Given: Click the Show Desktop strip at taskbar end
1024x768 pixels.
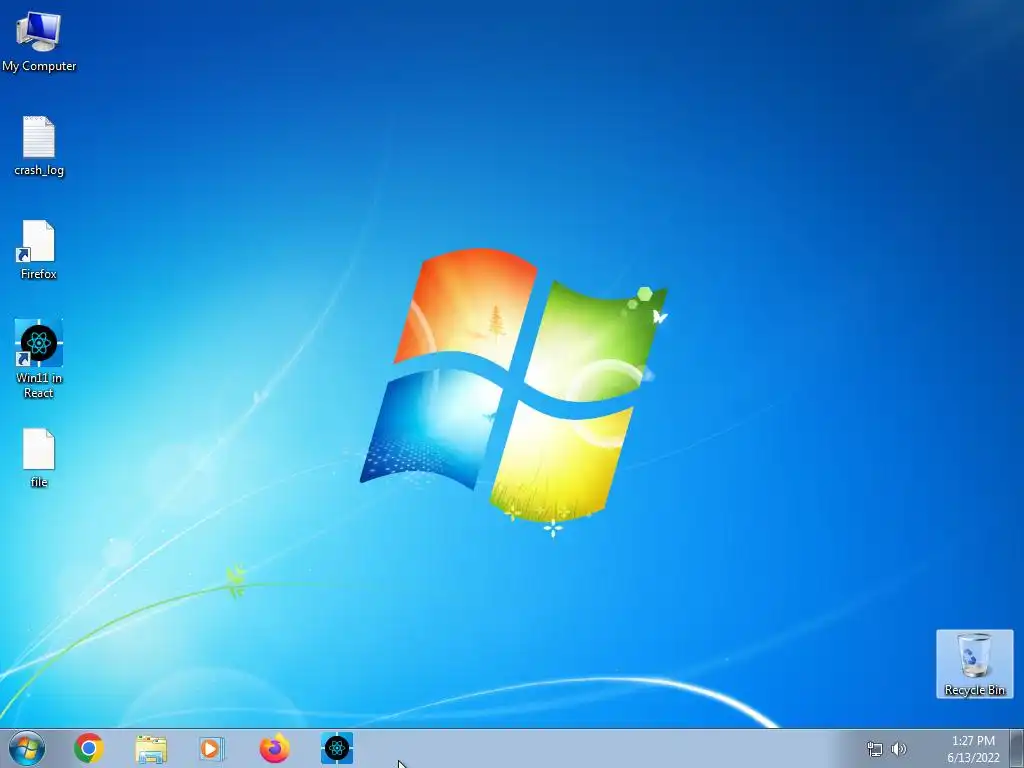Looking at the screenshot, I should pyautogui.click(x=1017, y=748).
